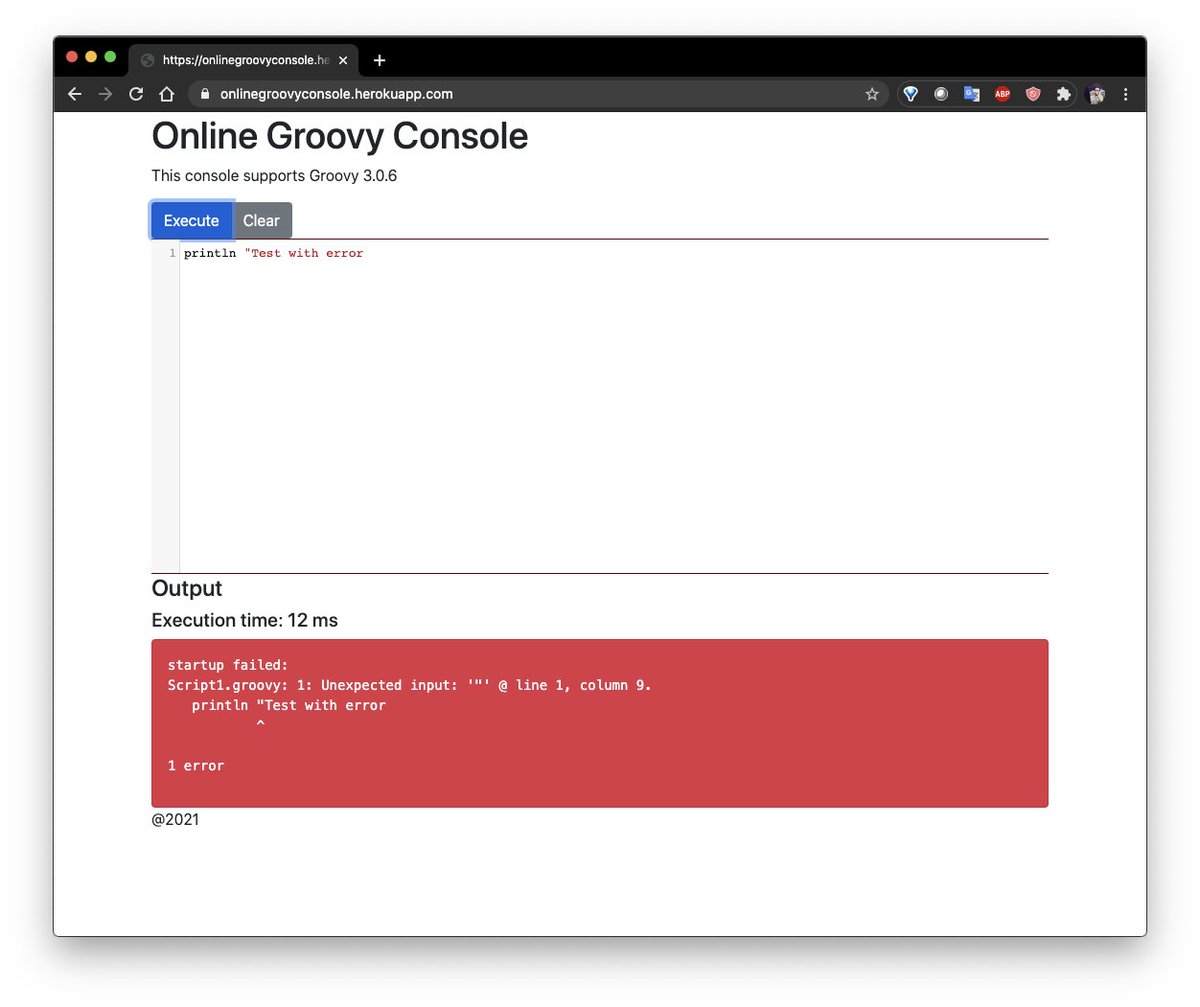Screen dimensions: 1200x1007
Task: Reload the page with refresh icon
Action: click(136, 94)
